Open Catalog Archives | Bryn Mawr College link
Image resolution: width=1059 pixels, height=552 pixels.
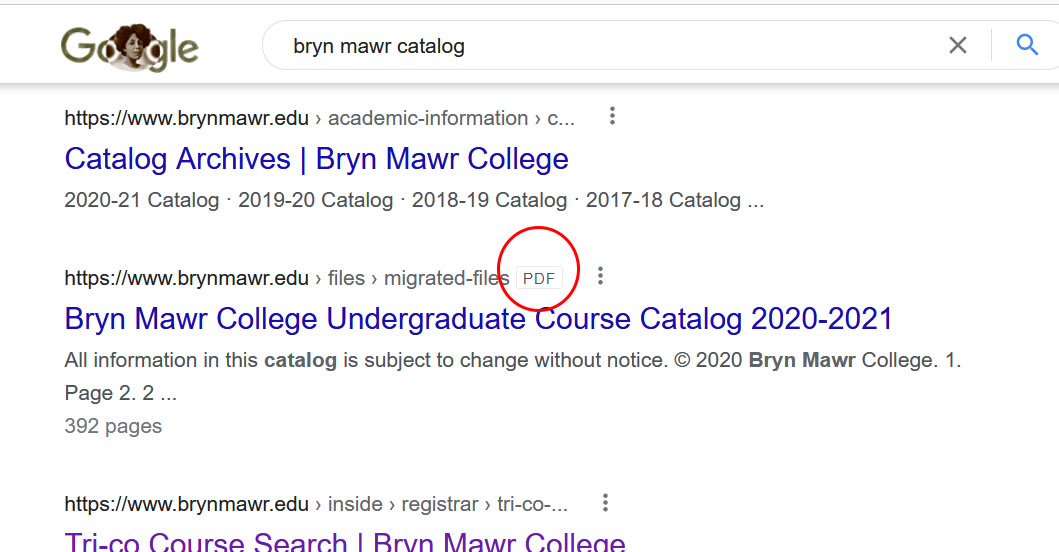316,159
